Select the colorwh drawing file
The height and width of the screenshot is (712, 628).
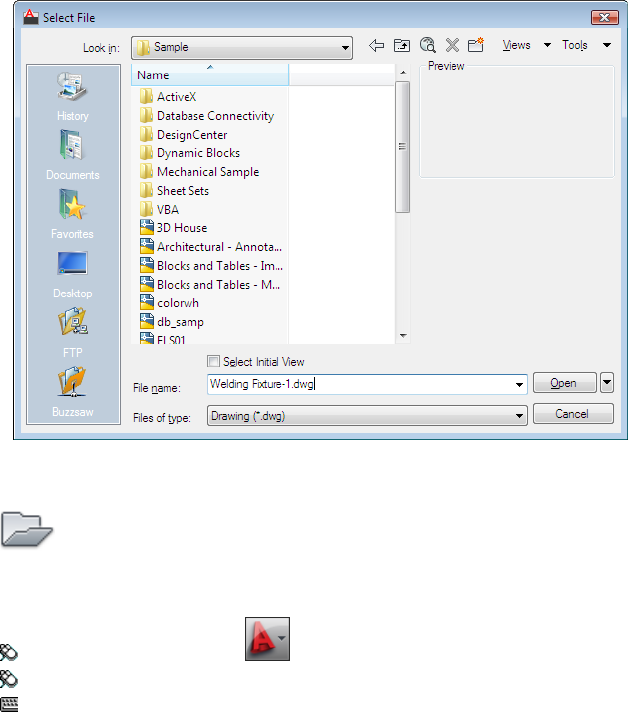point(169,303)
